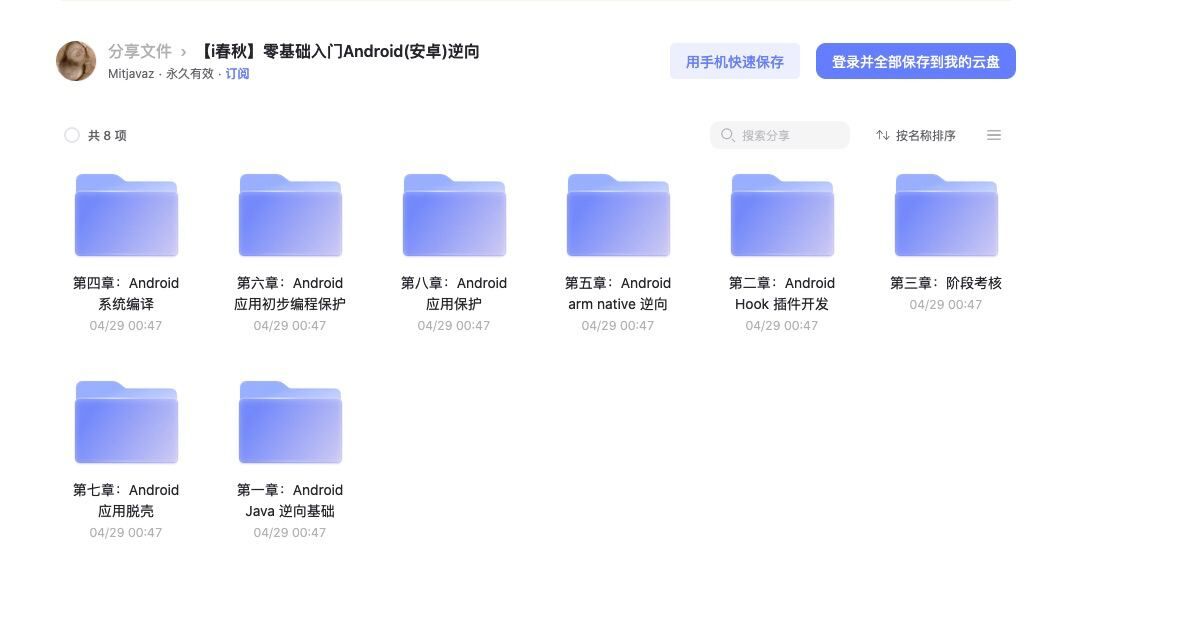Image resolution: width=1182 pixels, height=617 pixels.
Task: Select the 第四章：Android 系统编译 folder
Action: tap(126, 214)
